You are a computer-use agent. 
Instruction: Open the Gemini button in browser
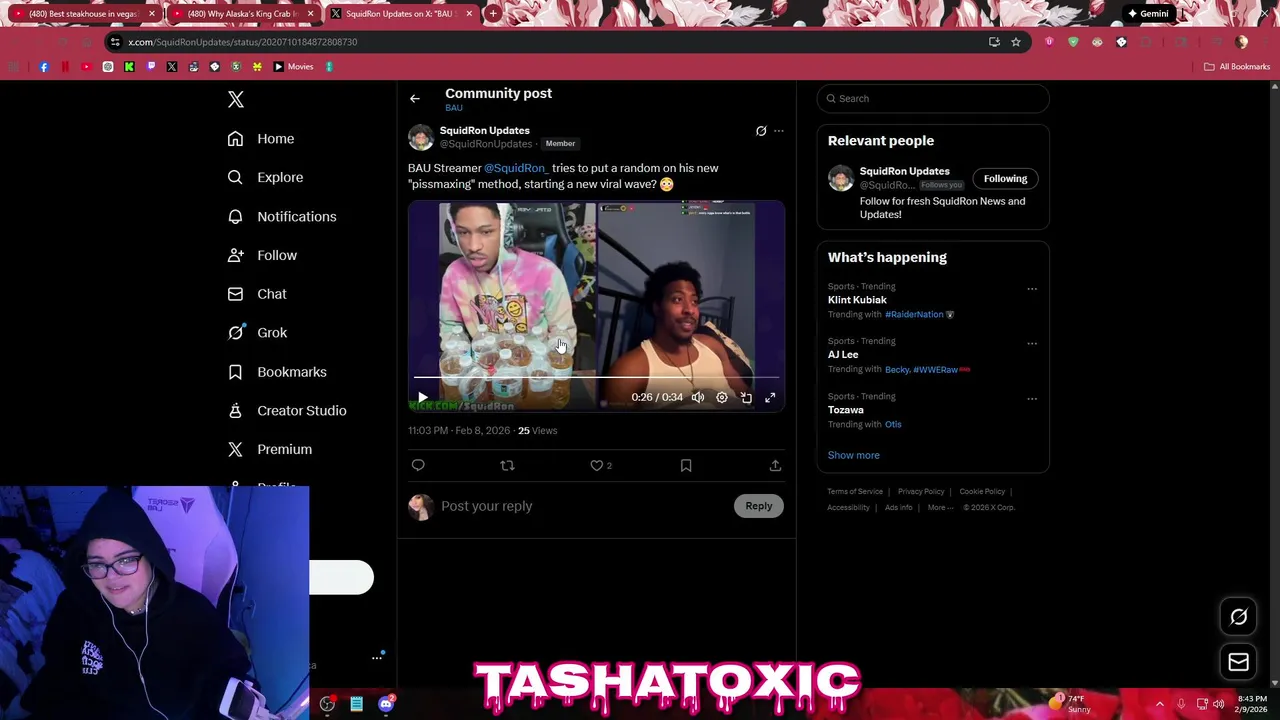pos(1148,14)
